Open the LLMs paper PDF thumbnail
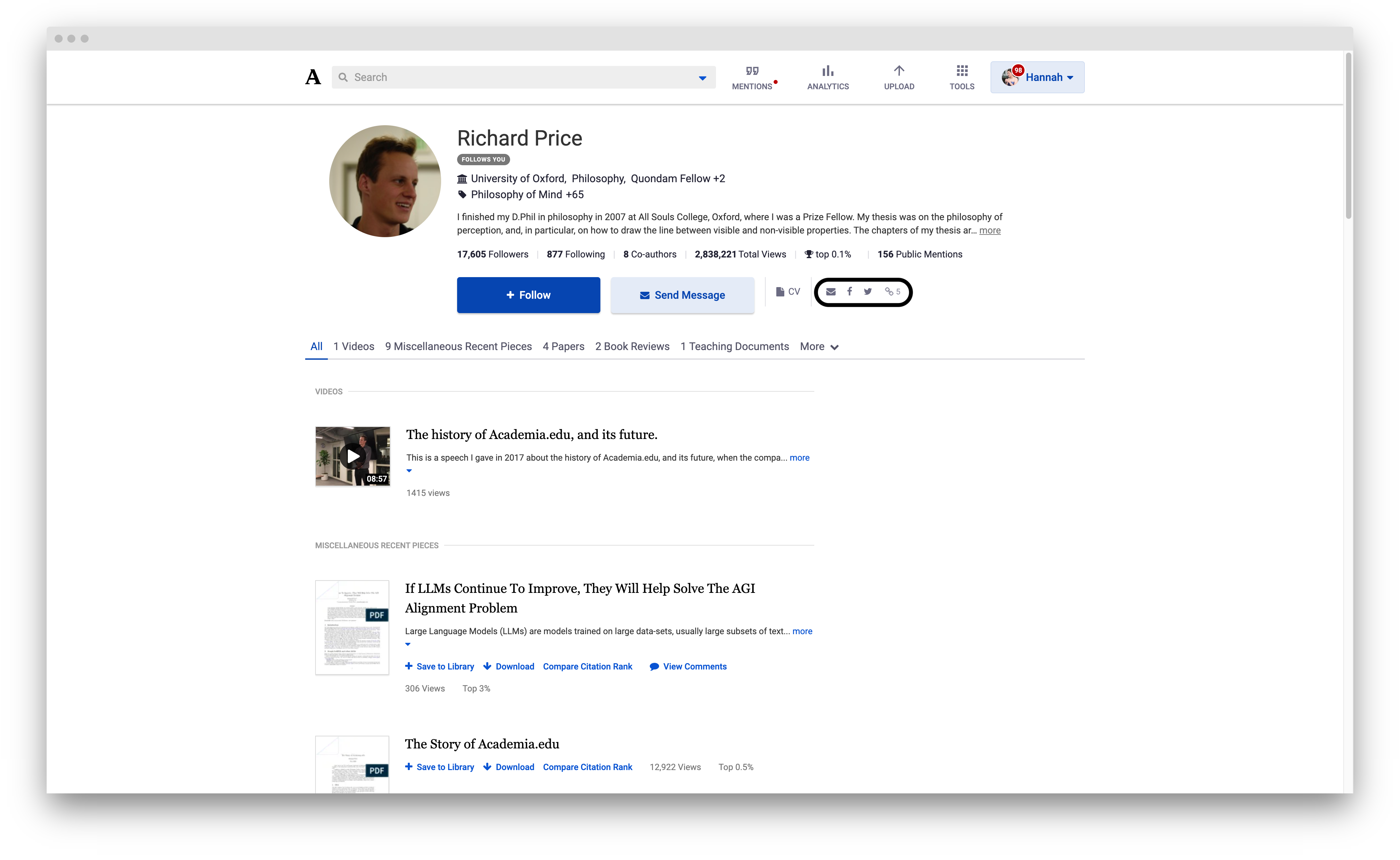The width and height of the screenshot is (1400, 860). point(352,628)
